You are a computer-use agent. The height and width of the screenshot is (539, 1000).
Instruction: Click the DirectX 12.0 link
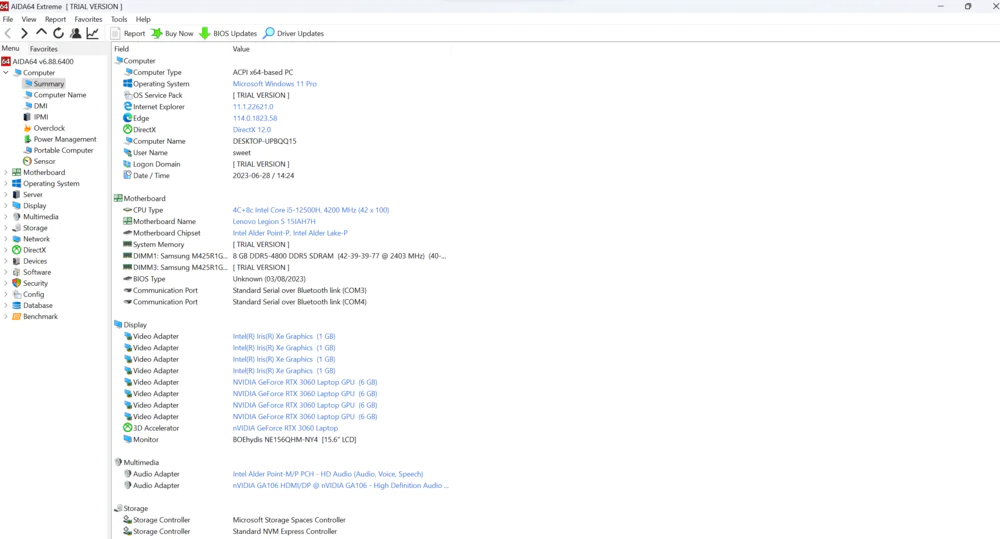tap(251, 129)
